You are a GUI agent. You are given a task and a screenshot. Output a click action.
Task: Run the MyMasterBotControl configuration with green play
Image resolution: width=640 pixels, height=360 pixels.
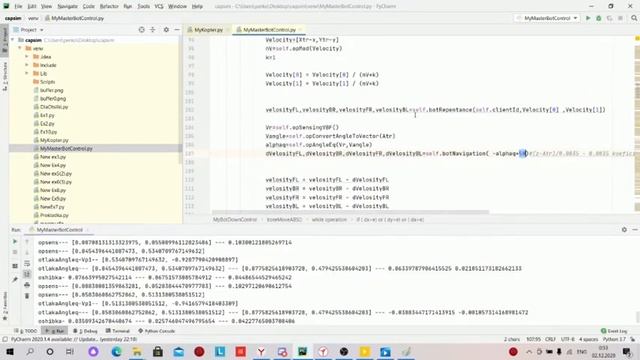588,18
